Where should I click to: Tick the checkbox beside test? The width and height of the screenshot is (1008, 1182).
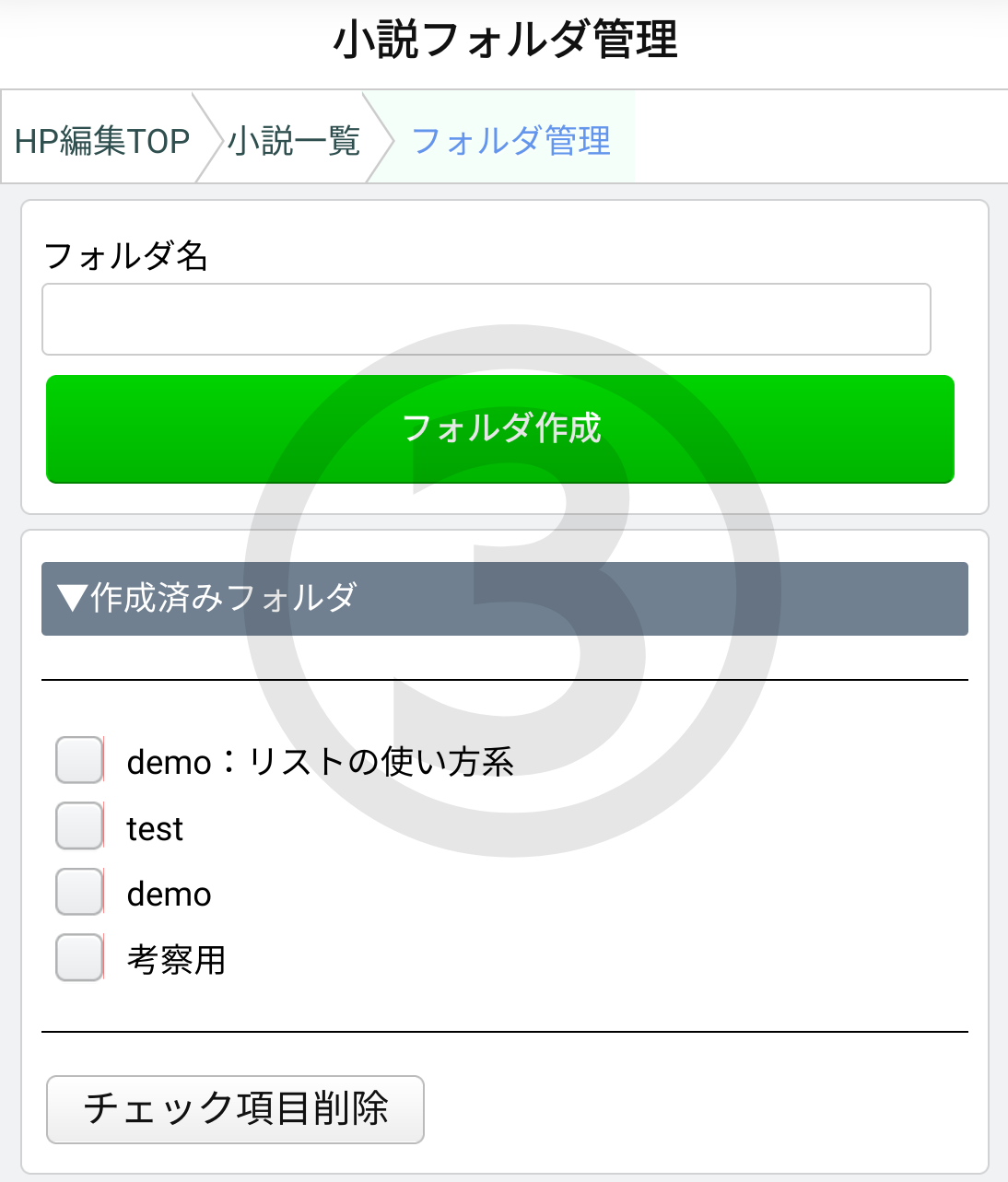pos(79,825)
